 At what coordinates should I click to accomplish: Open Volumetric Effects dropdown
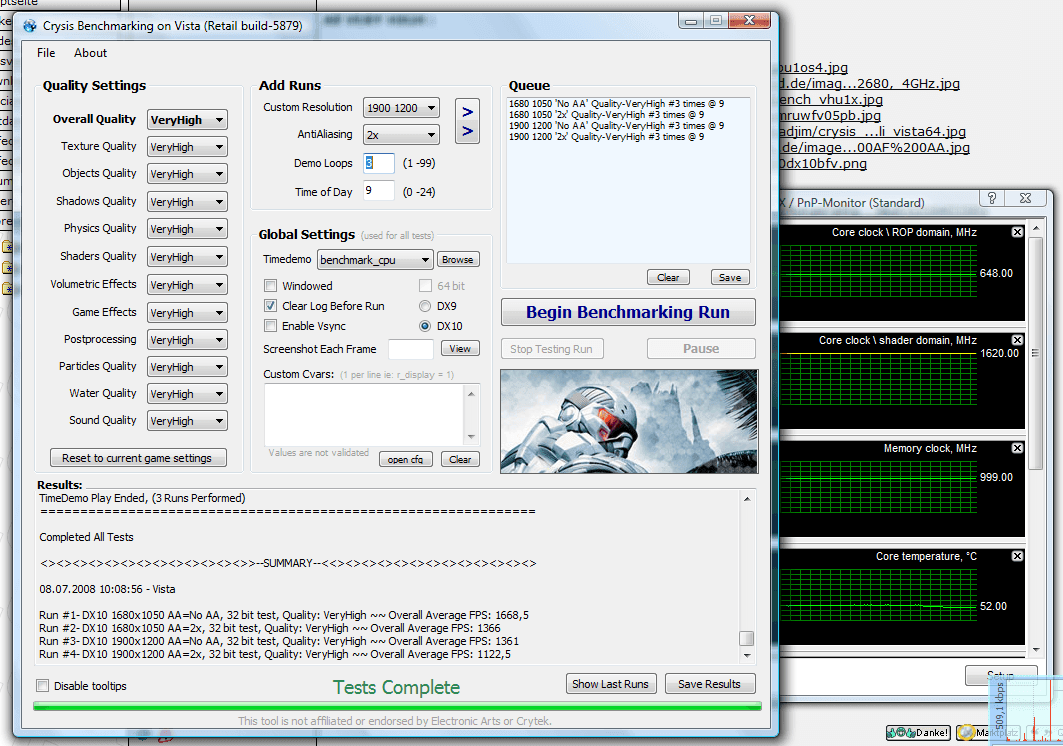(187, 285)
